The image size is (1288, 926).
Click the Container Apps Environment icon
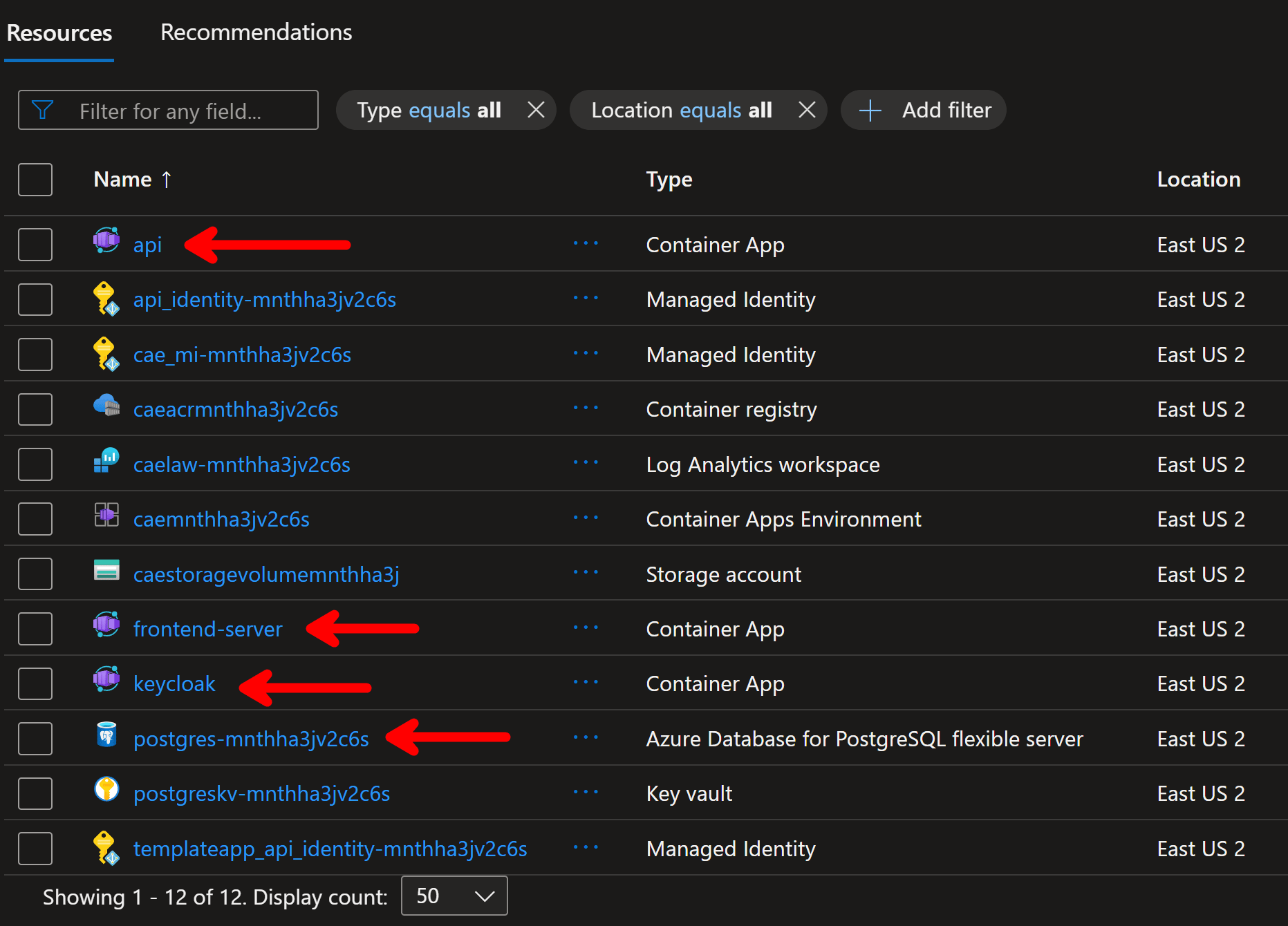point(106,516)
